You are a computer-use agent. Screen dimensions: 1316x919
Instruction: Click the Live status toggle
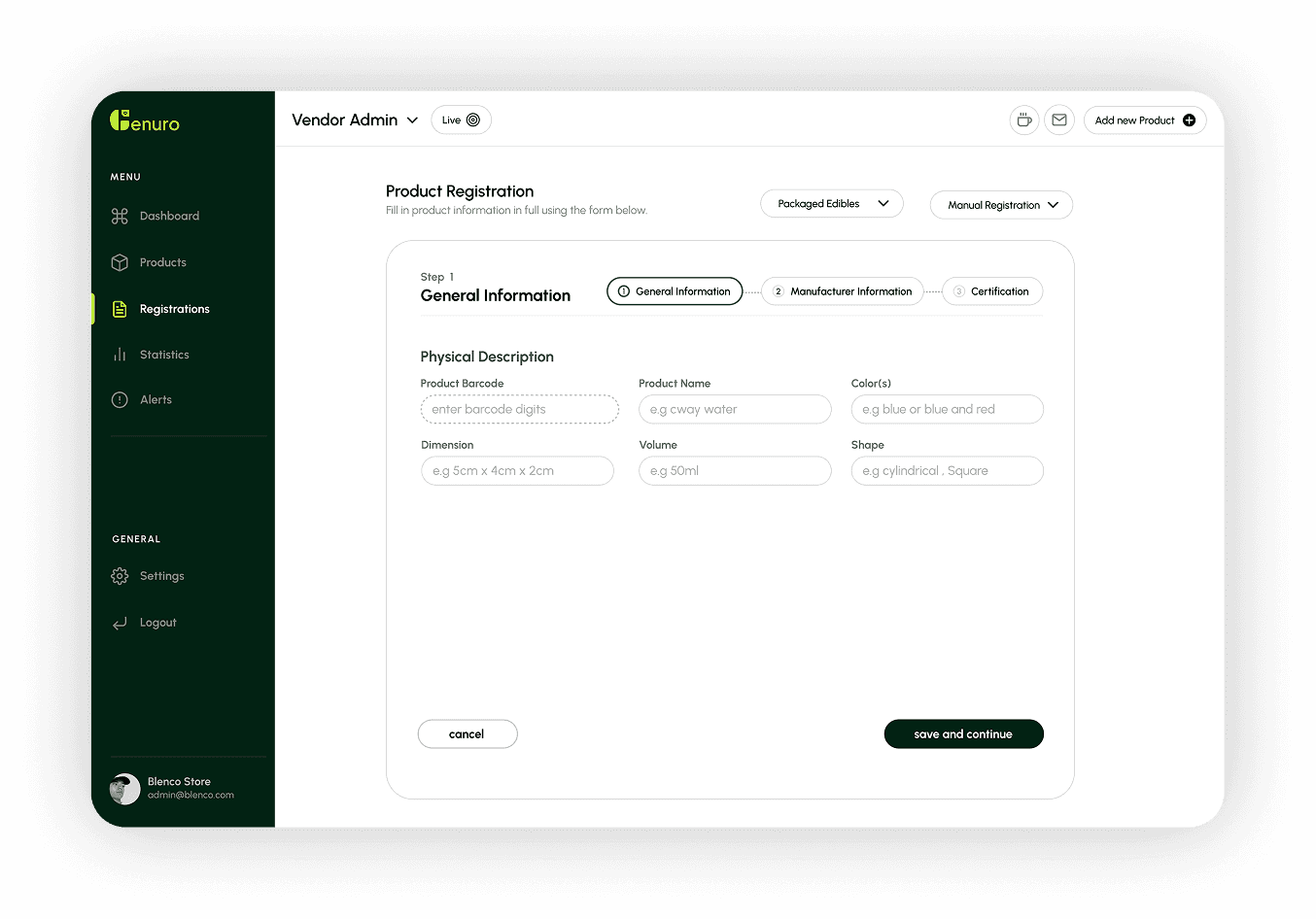coord(461,119)
